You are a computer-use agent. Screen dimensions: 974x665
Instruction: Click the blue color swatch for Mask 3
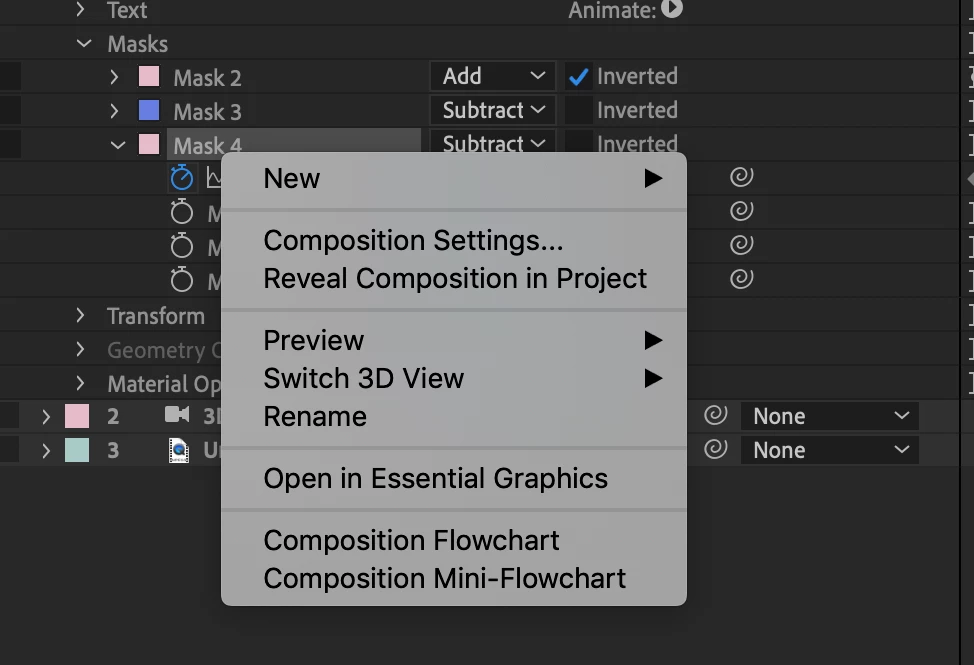click(149, 111)
